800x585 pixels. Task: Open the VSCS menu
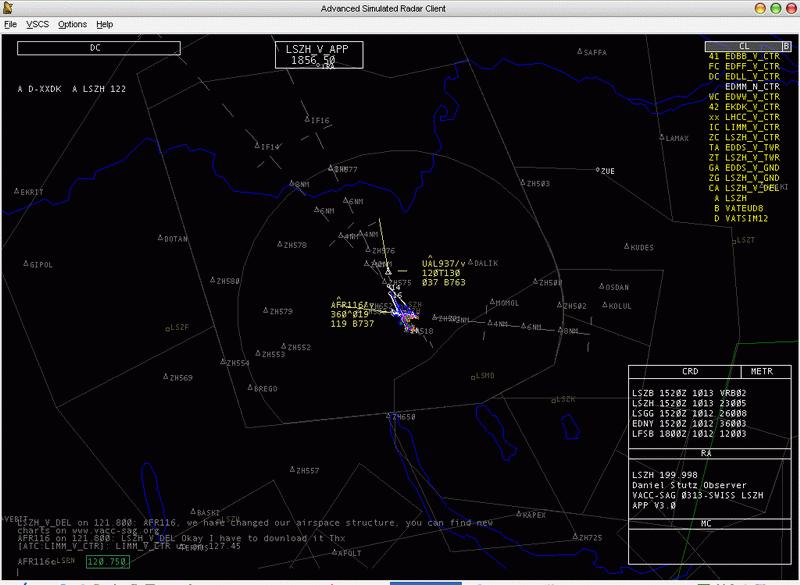click(x=38, y=24)
